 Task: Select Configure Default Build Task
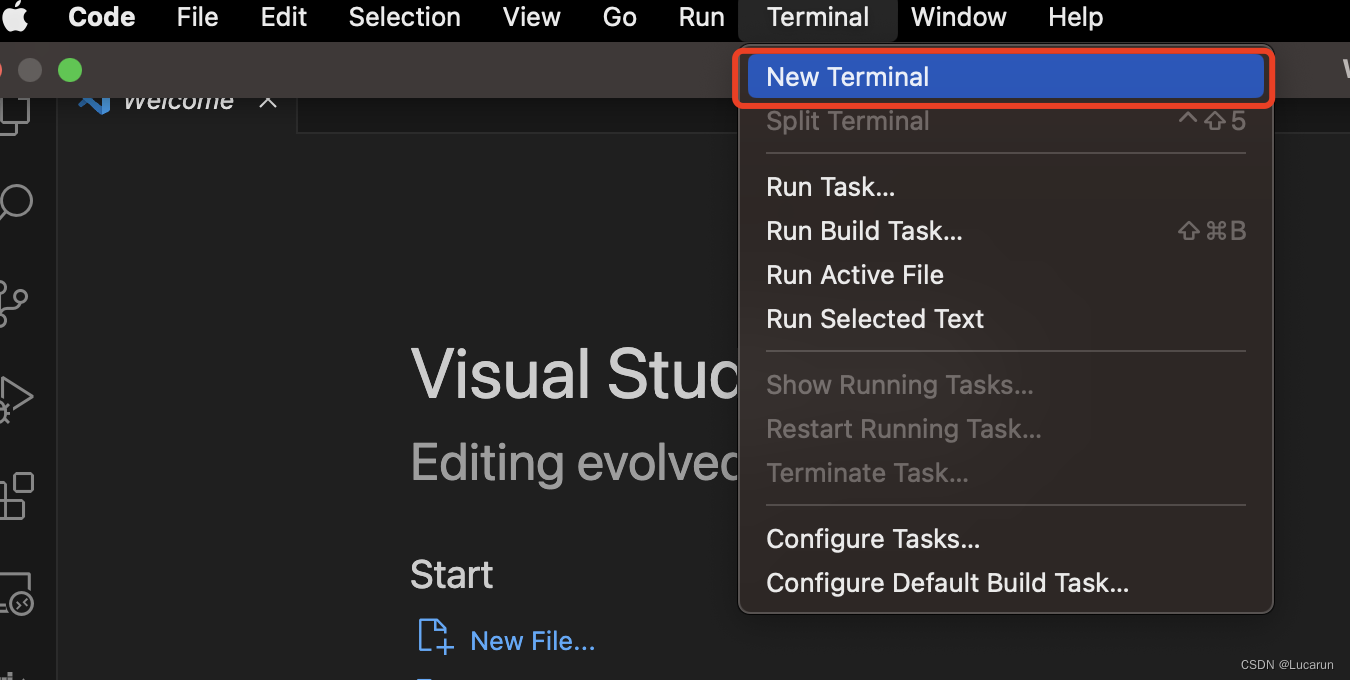(x=946, y=582)
